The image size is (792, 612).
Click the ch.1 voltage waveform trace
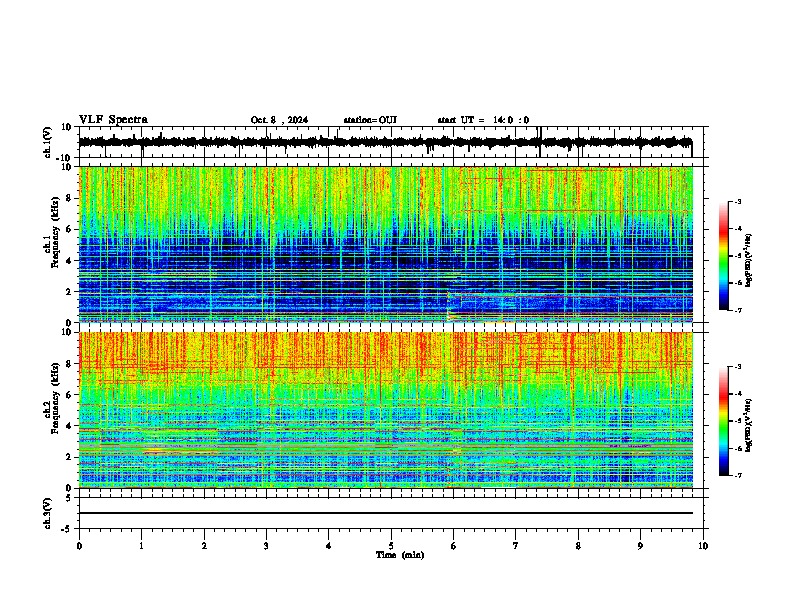pos(385,142)
